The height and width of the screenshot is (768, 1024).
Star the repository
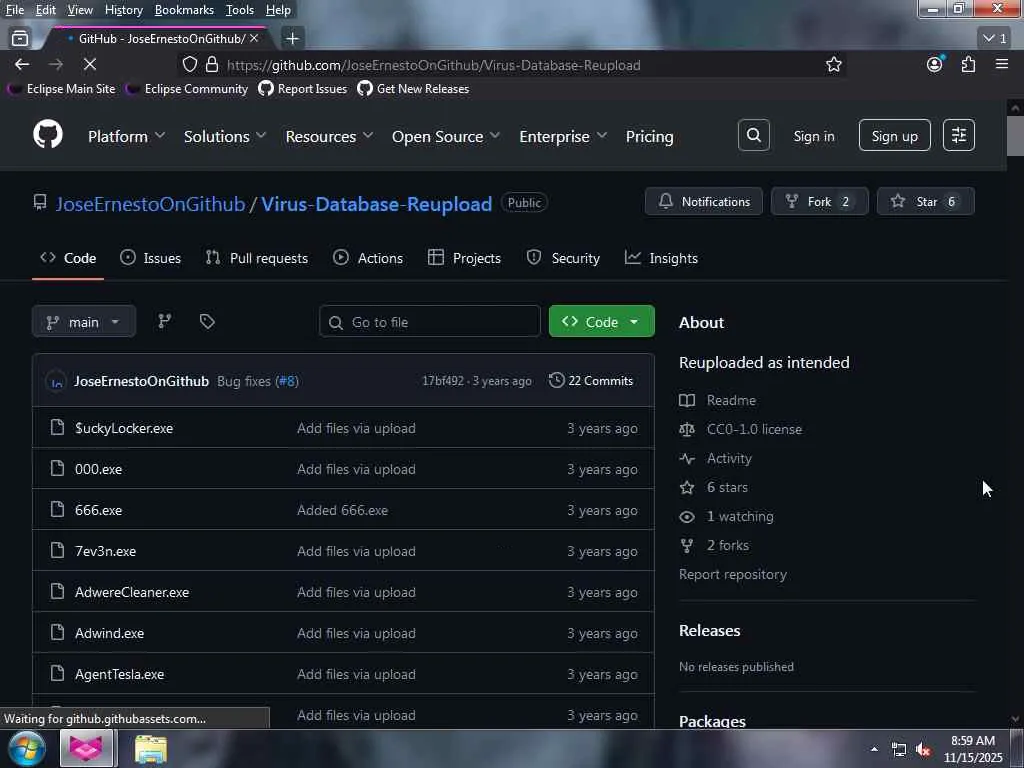925,201
